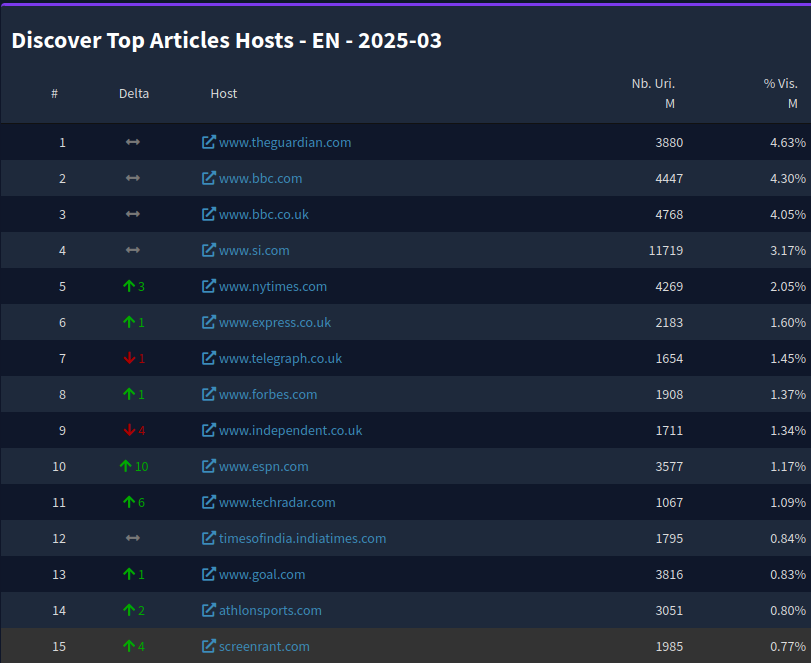Select the 3816 Nb. Uri. value
The height and width of the screenshot is (663, 811).
[x=669, y=575]
